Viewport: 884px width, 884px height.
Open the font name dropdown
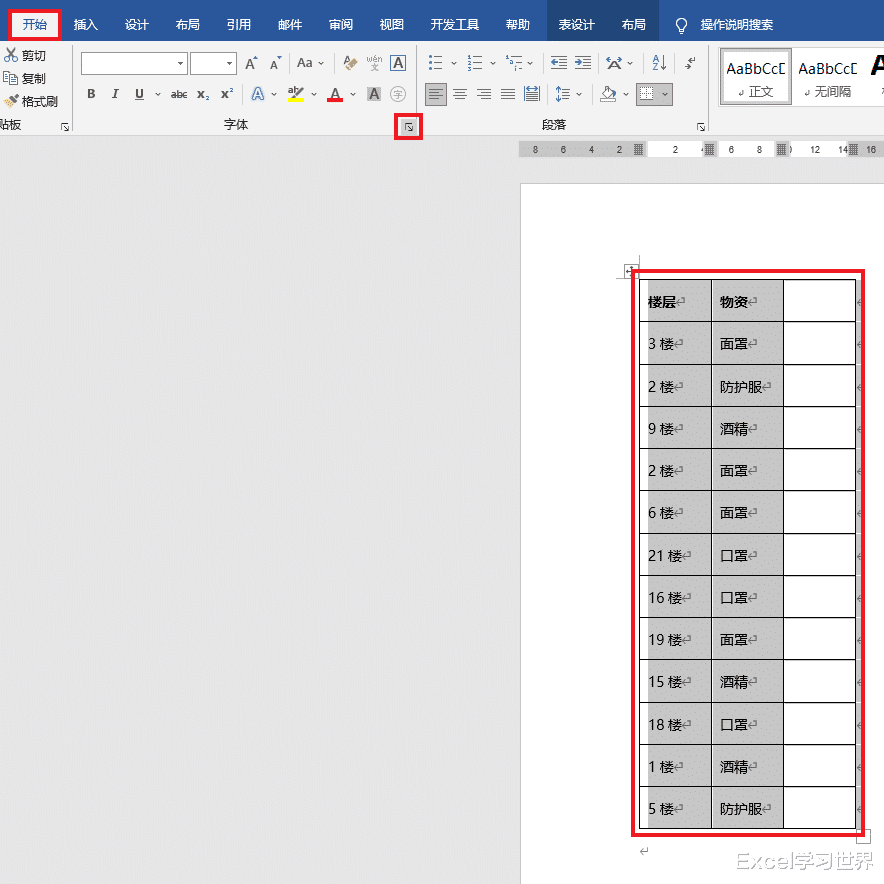[180, 64]
